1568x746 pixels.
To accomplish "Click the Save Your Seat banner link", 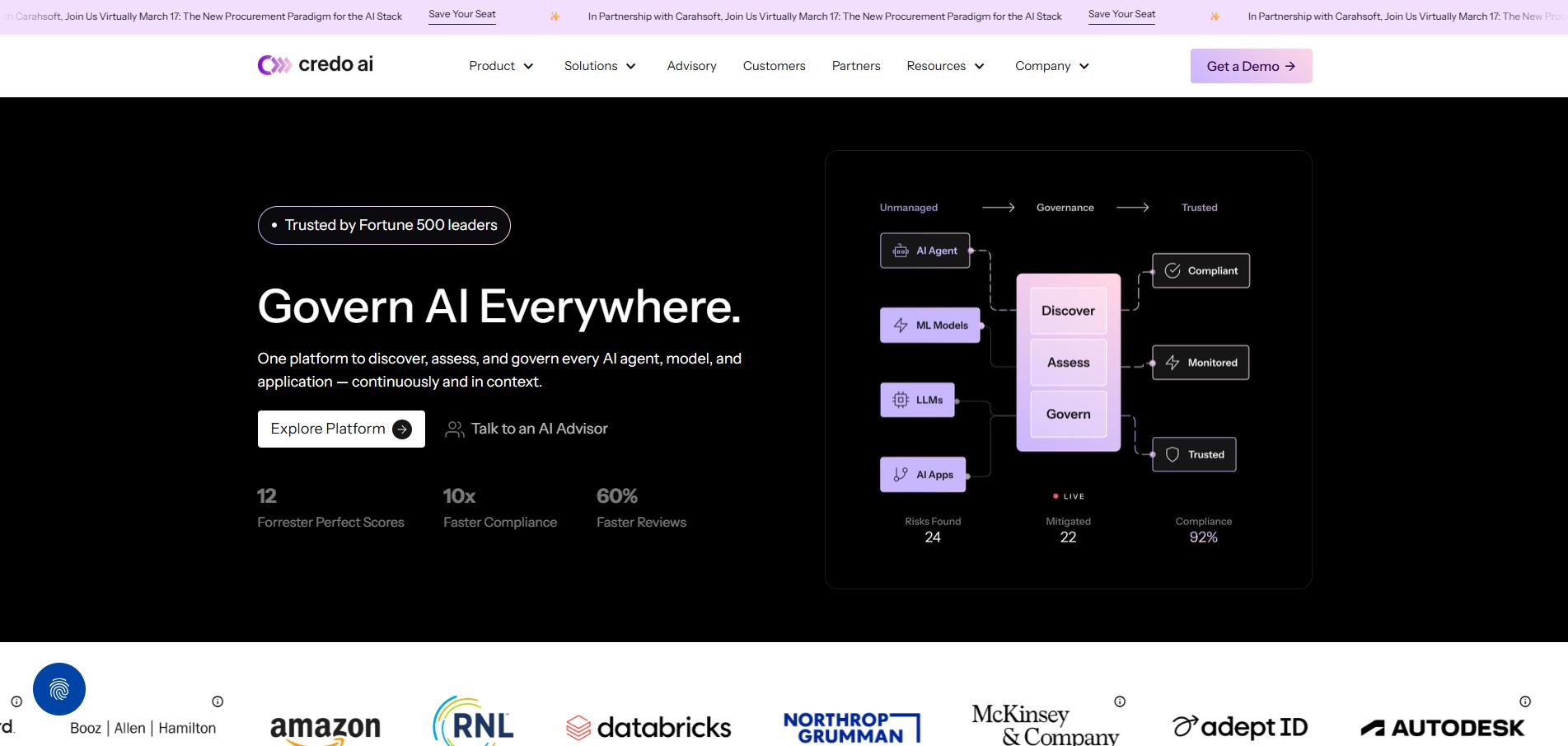I will point(461,13).
